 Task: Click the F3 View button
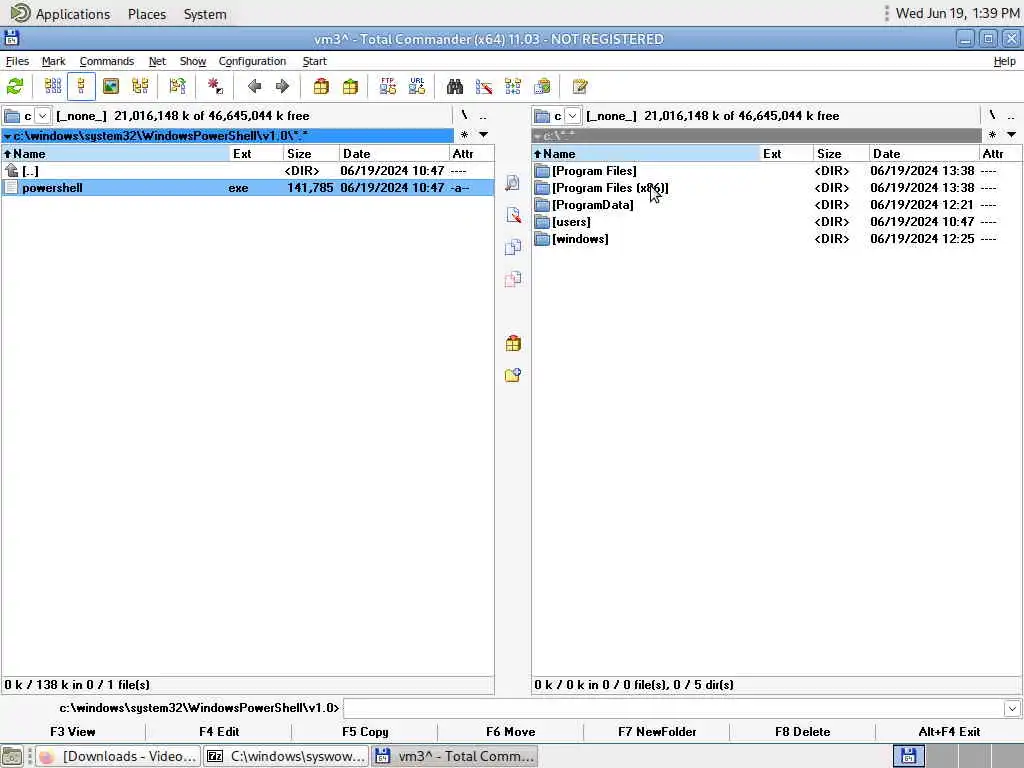(72, 731)
